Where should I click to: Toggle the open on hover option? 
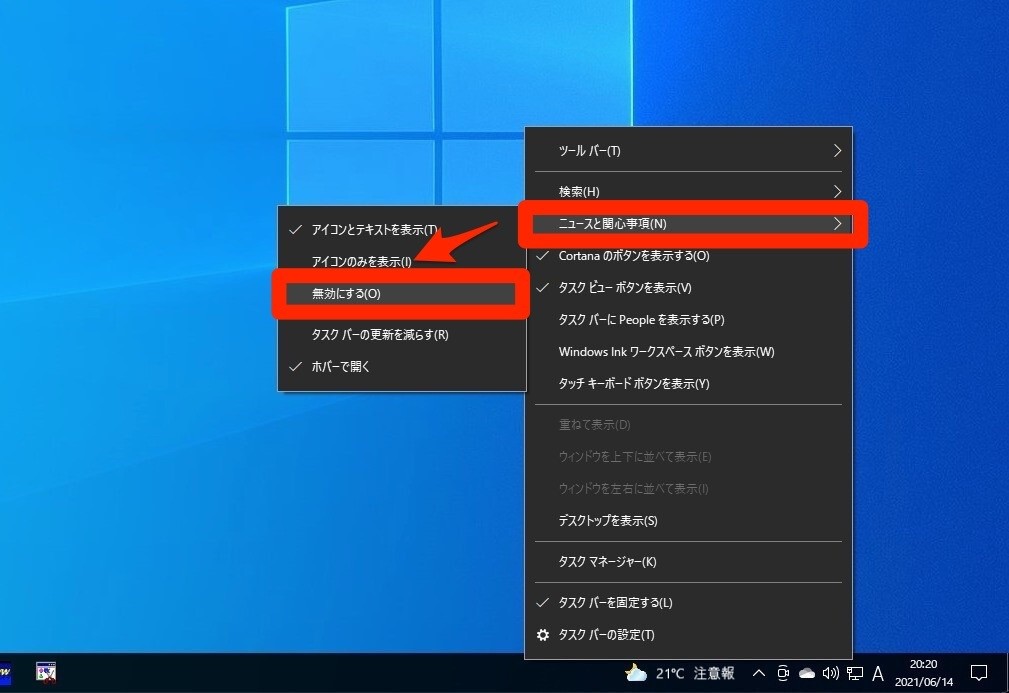tap(341, 367)
